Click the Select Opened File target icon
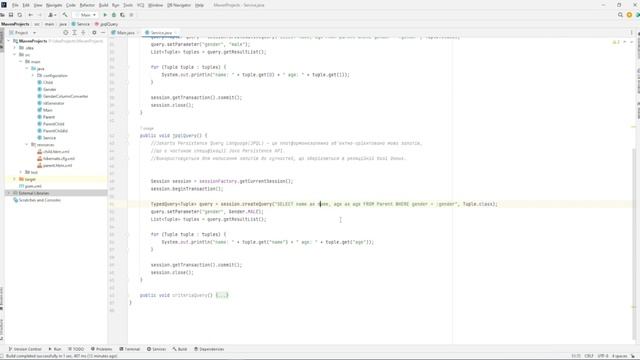The height and width of the screenshot is (360, 640). (x=65, y=32)
